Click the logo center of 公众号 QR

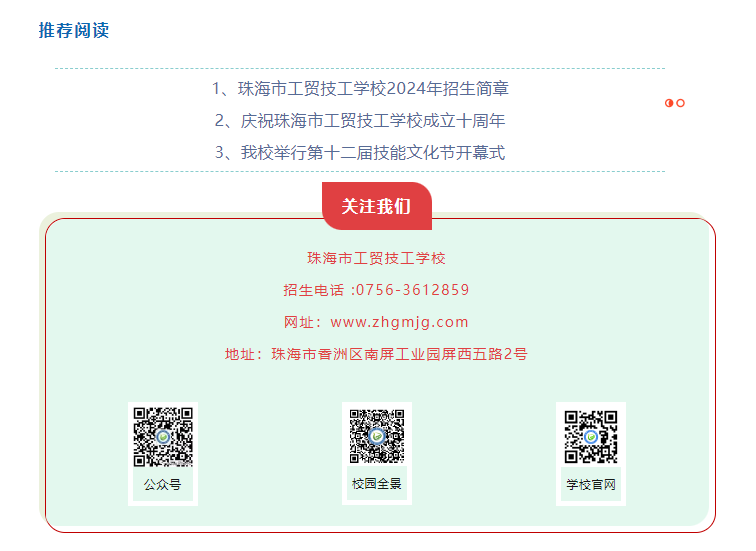163,437
